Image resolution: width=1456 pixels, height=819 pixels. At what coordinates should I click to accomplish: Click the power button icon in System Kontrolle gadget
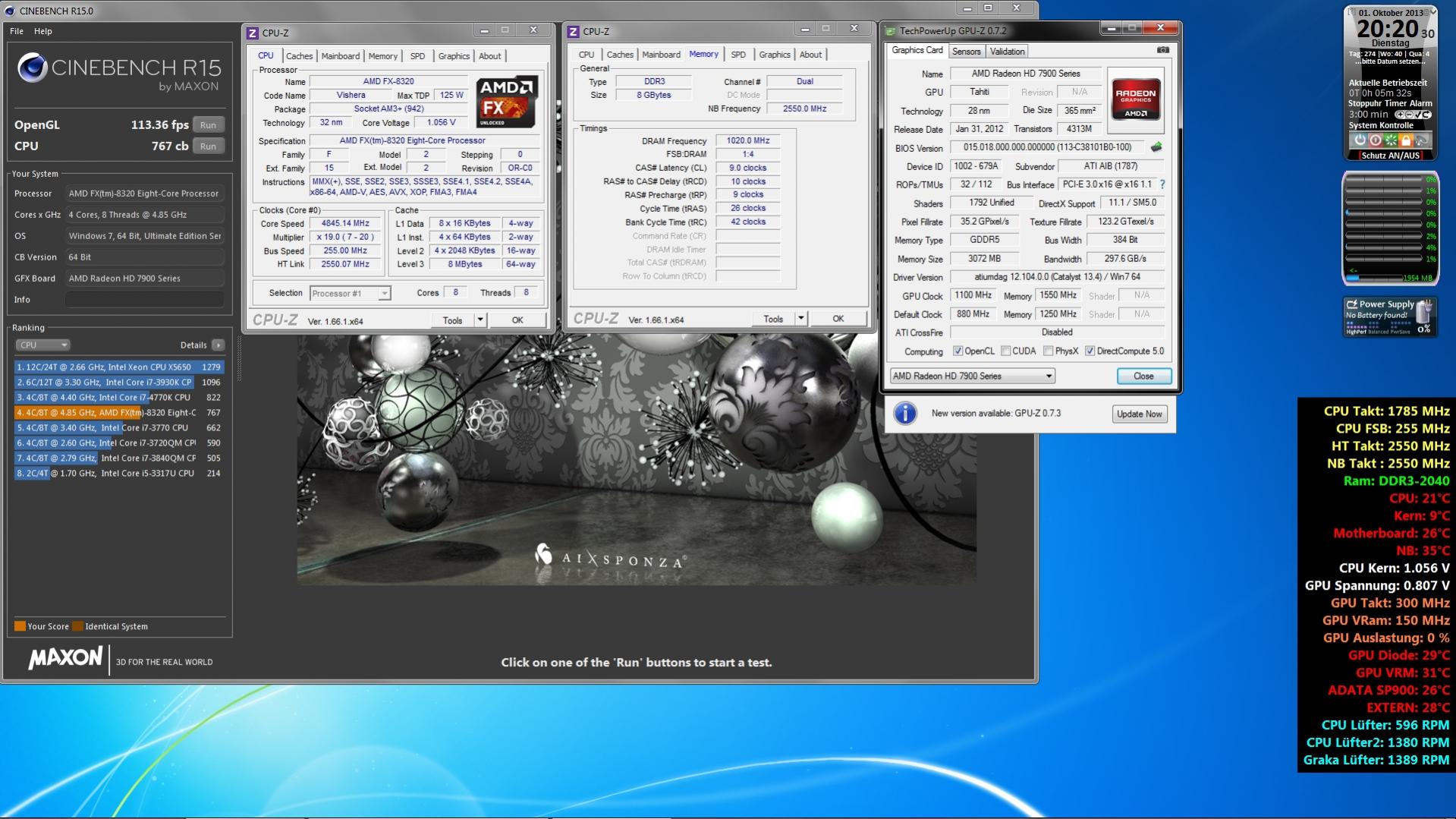(1360, 140)
